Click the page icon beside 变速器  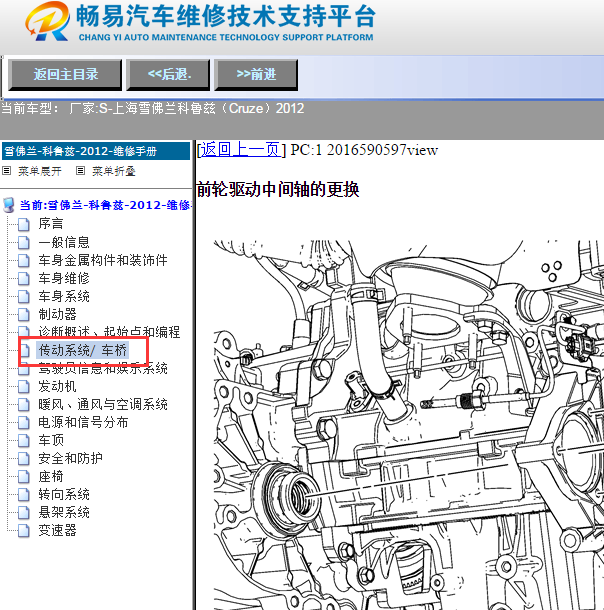click(24, 531)
